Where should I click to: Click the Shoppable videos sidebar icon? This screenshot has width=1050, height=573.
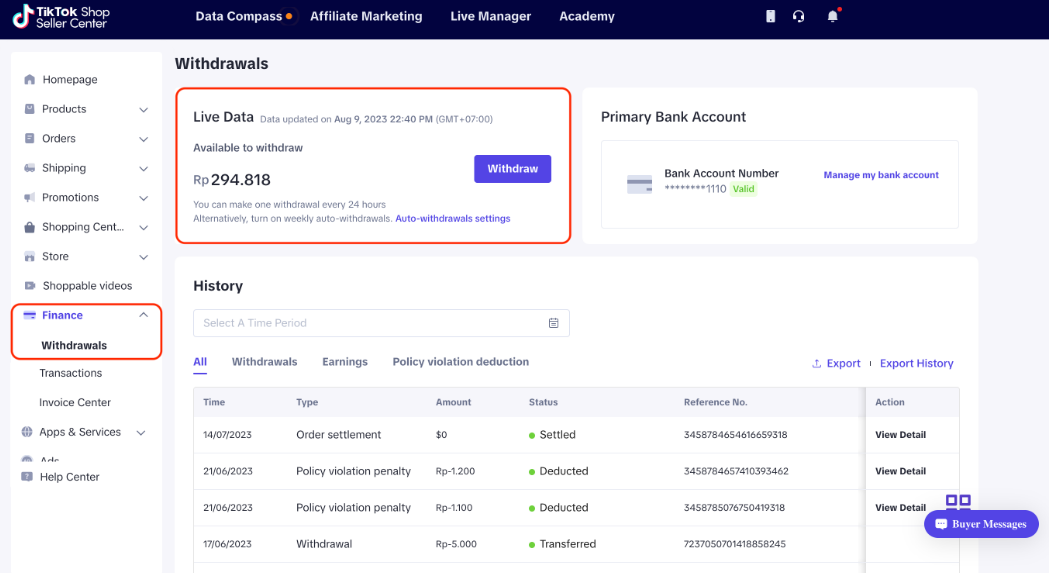pyautogui.click(x=29, y=286)
